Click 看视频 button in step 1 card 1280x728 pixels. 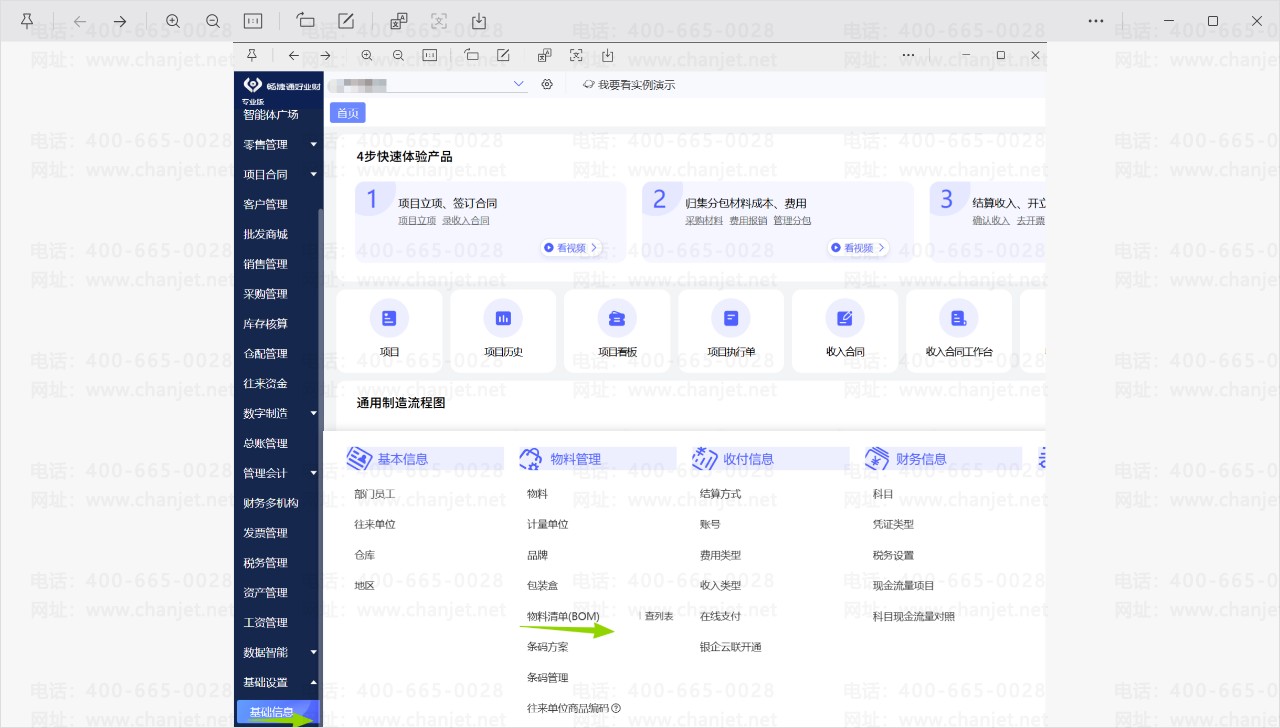coord(572,248)
